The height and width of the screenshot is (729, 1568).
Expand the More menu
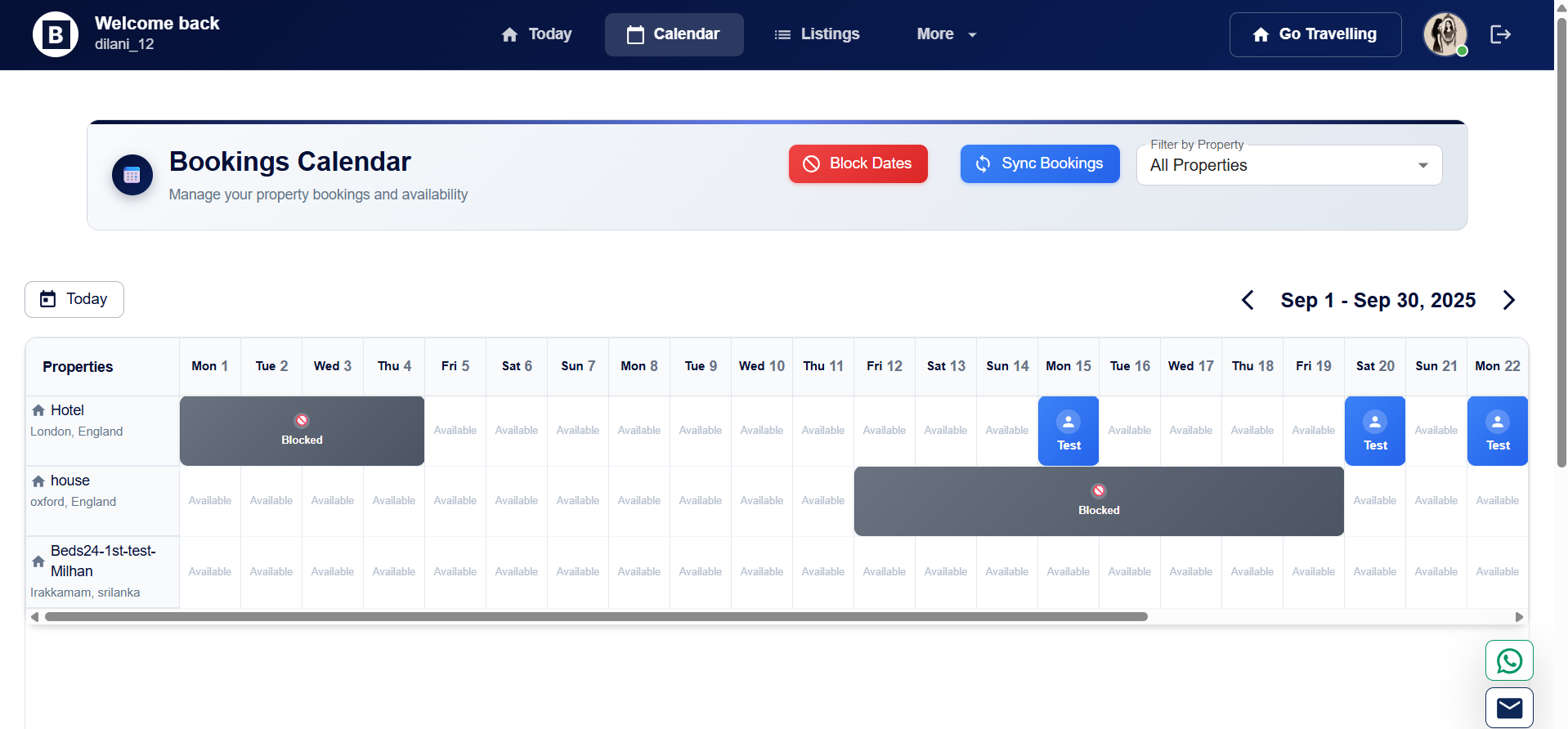(x=946, y=34)
